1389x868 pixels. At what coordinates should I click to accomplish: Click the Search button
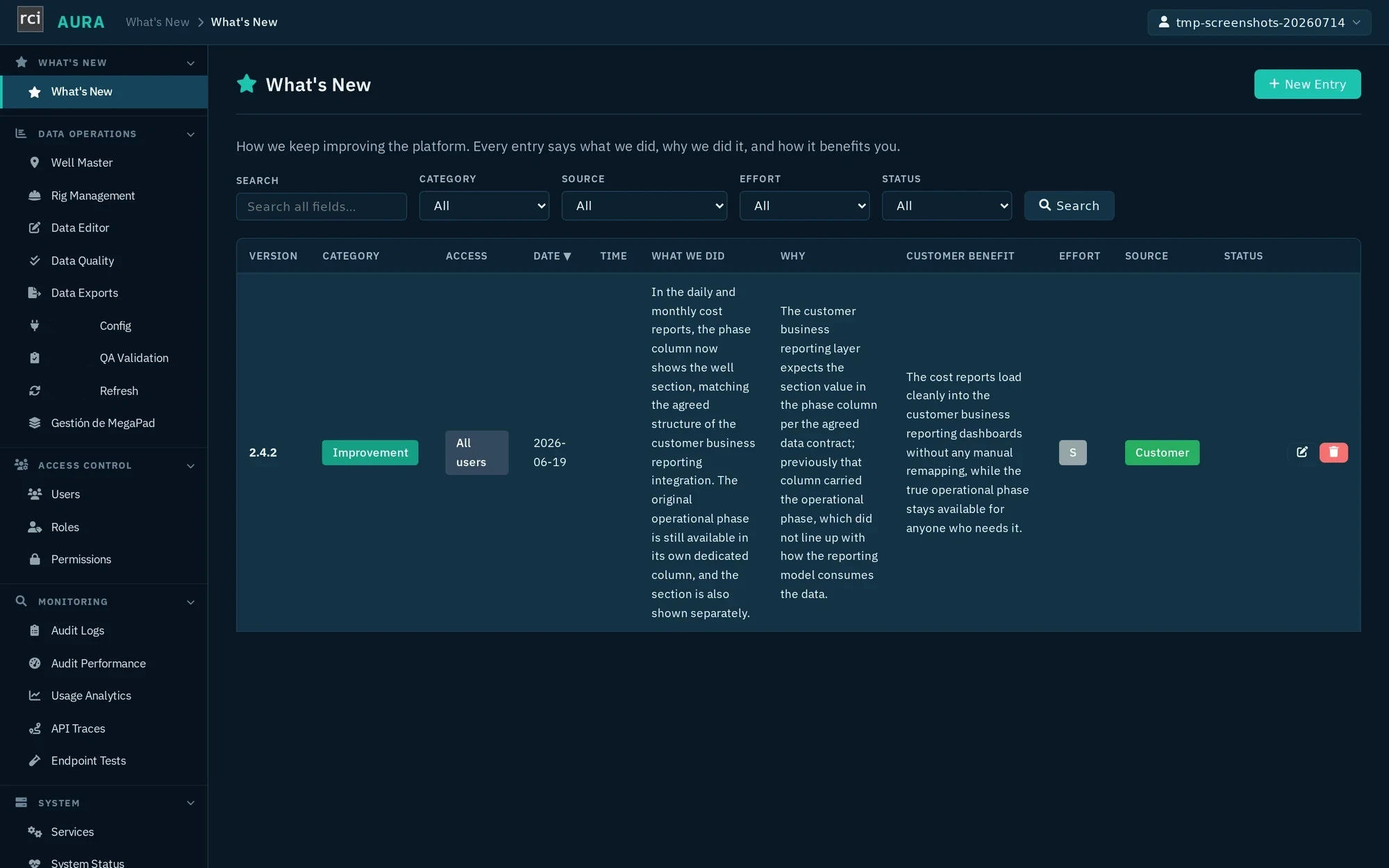1069,206
